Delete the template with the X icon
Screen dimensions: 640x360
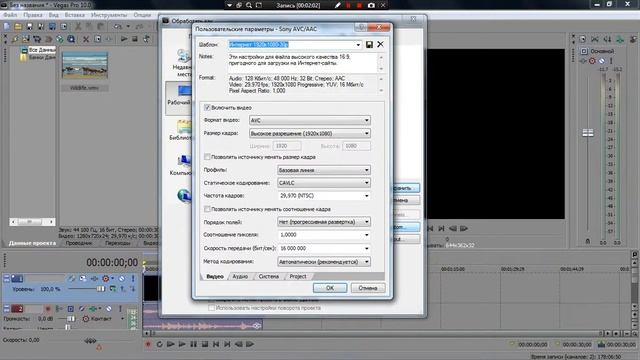[x=380, y=44]
